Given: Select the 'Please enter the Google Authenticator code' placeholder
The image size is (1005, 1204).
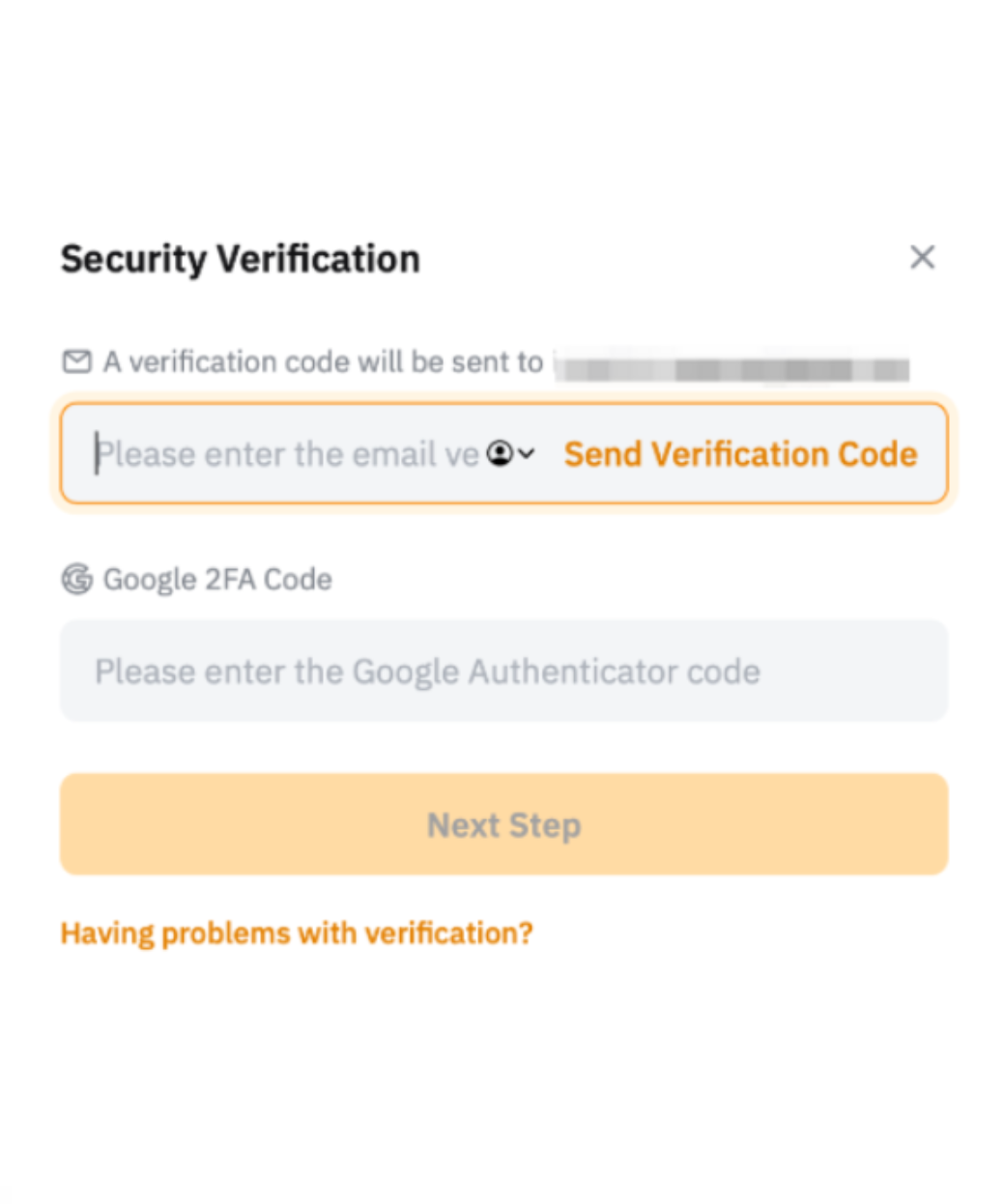Looking at the screenshot, I should pos(427,672).
